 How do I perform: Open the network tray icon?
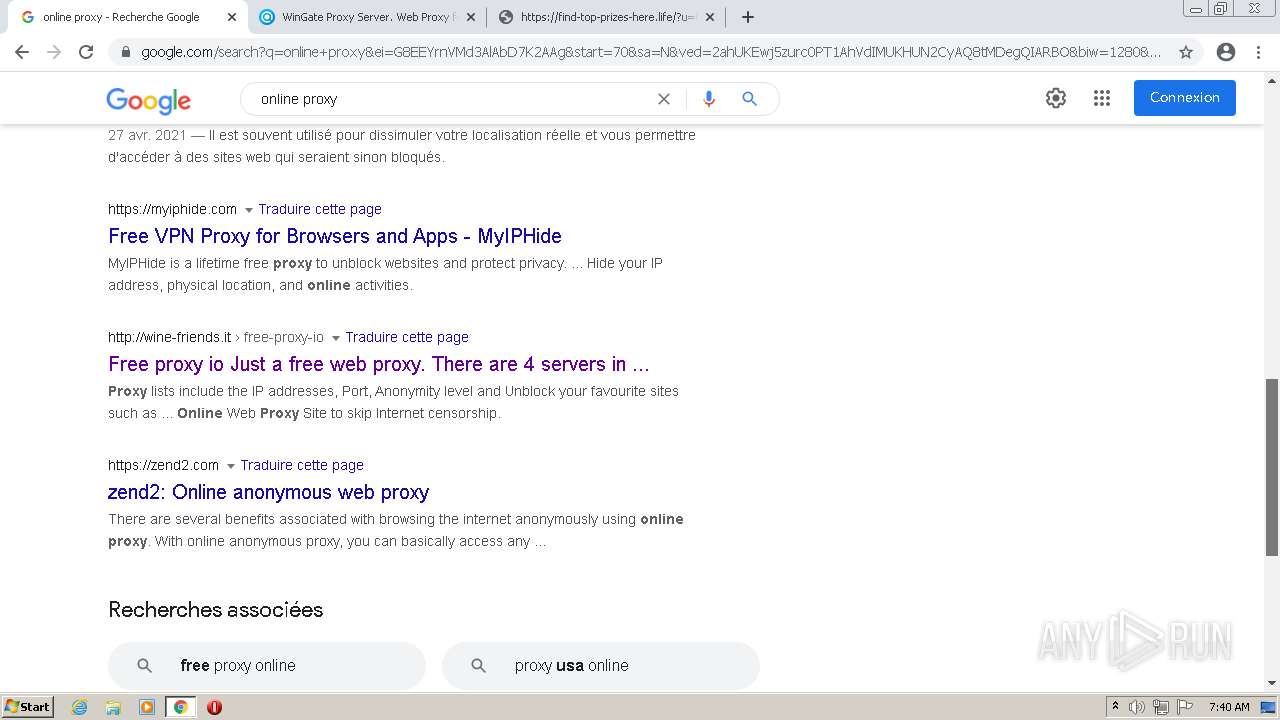click(x=1161, y=707)
